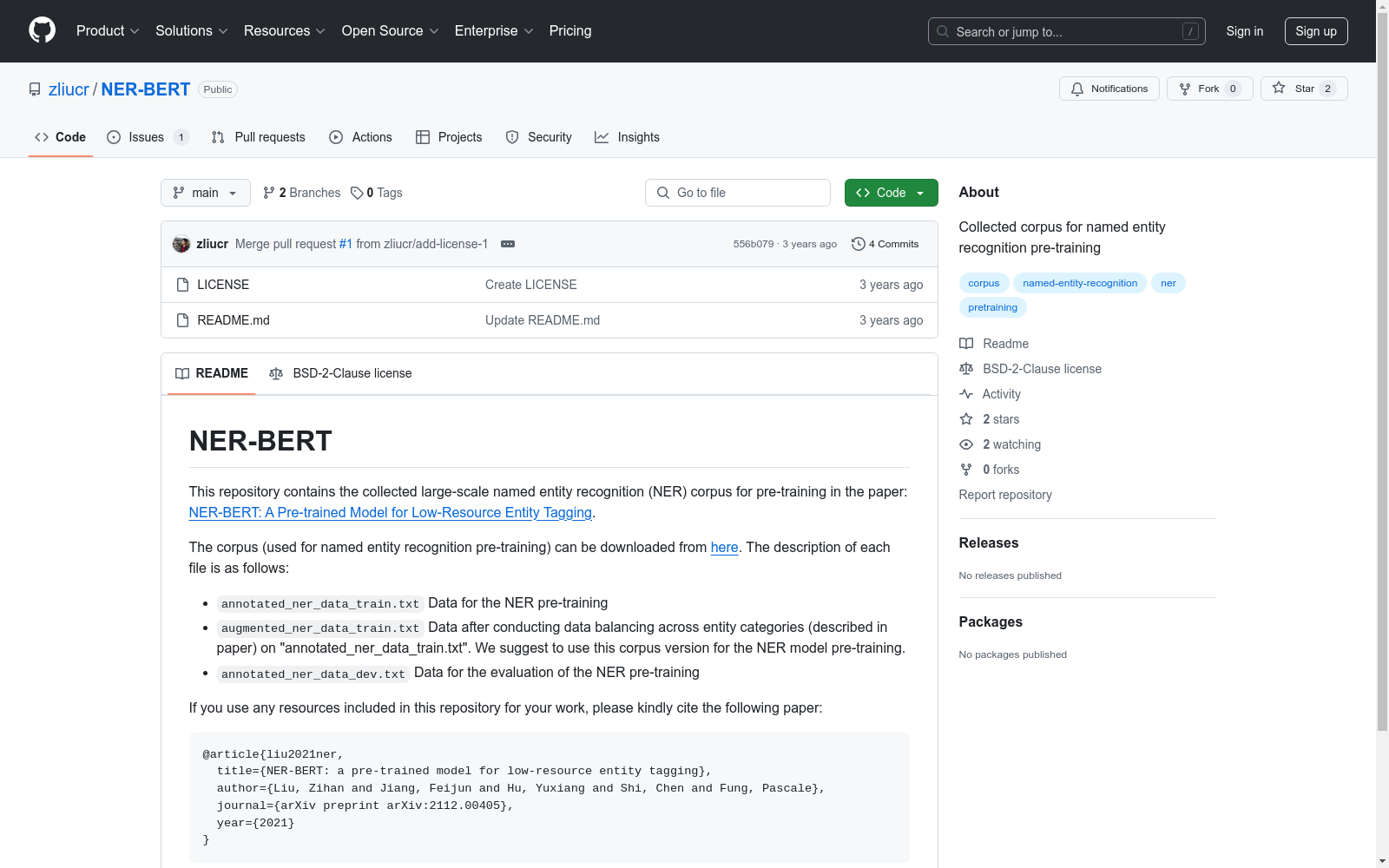1389x868 pixels.
Task: Click Report repository link
Action: (x=1005, y=495)
